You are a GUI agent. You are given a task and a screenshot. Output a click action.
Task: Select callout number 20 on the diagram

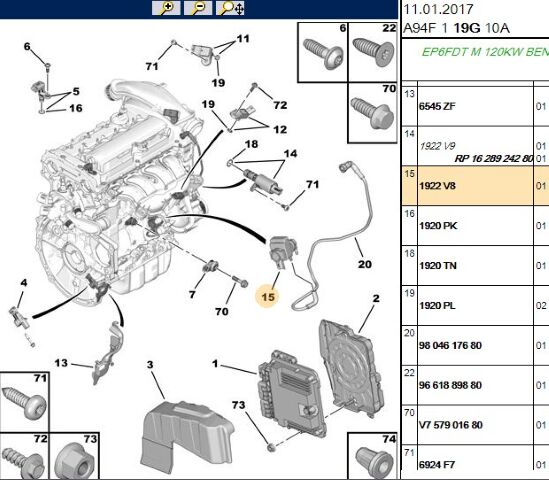point(364,264)
